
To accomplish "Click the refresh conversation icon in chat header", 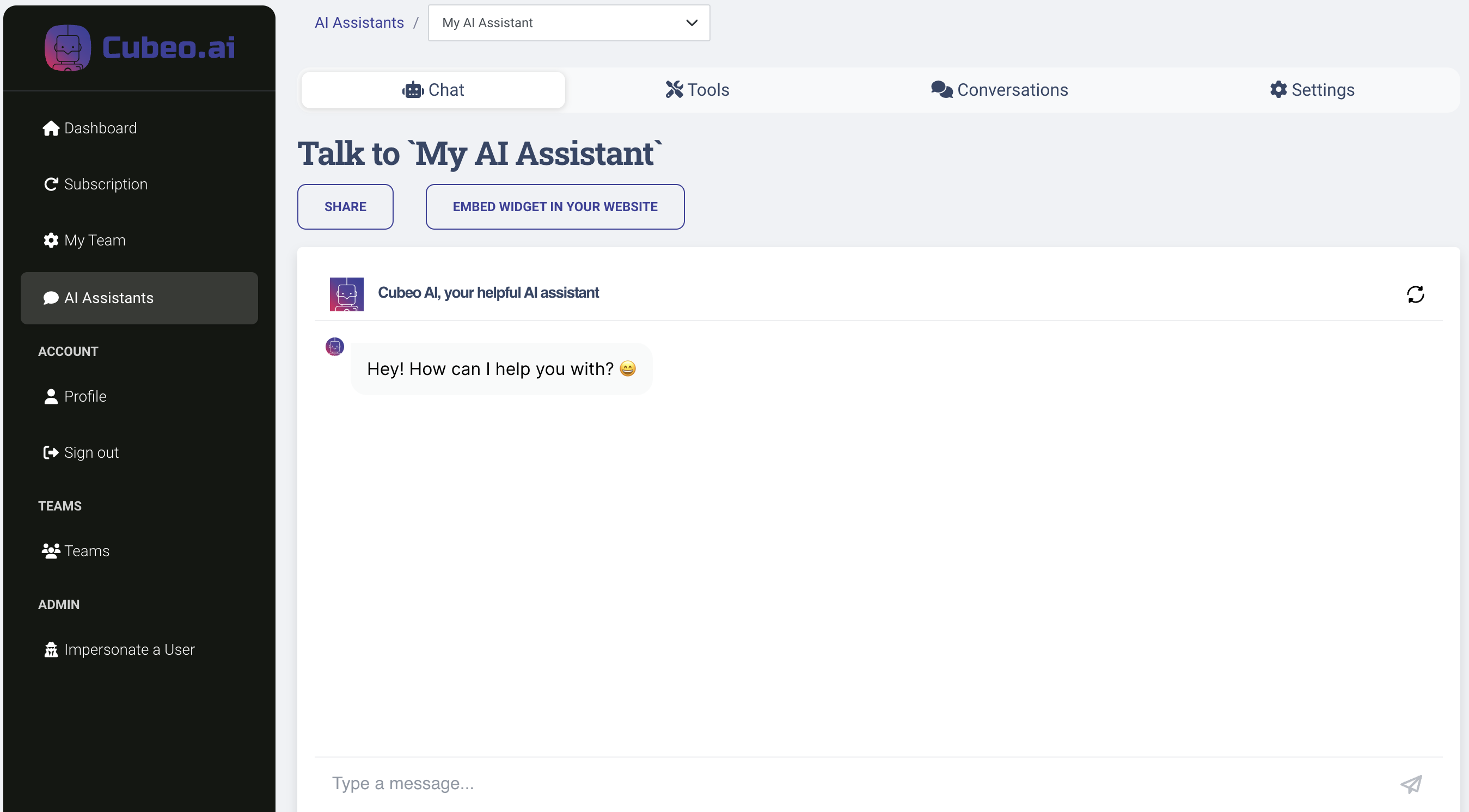I will 1415,294.
